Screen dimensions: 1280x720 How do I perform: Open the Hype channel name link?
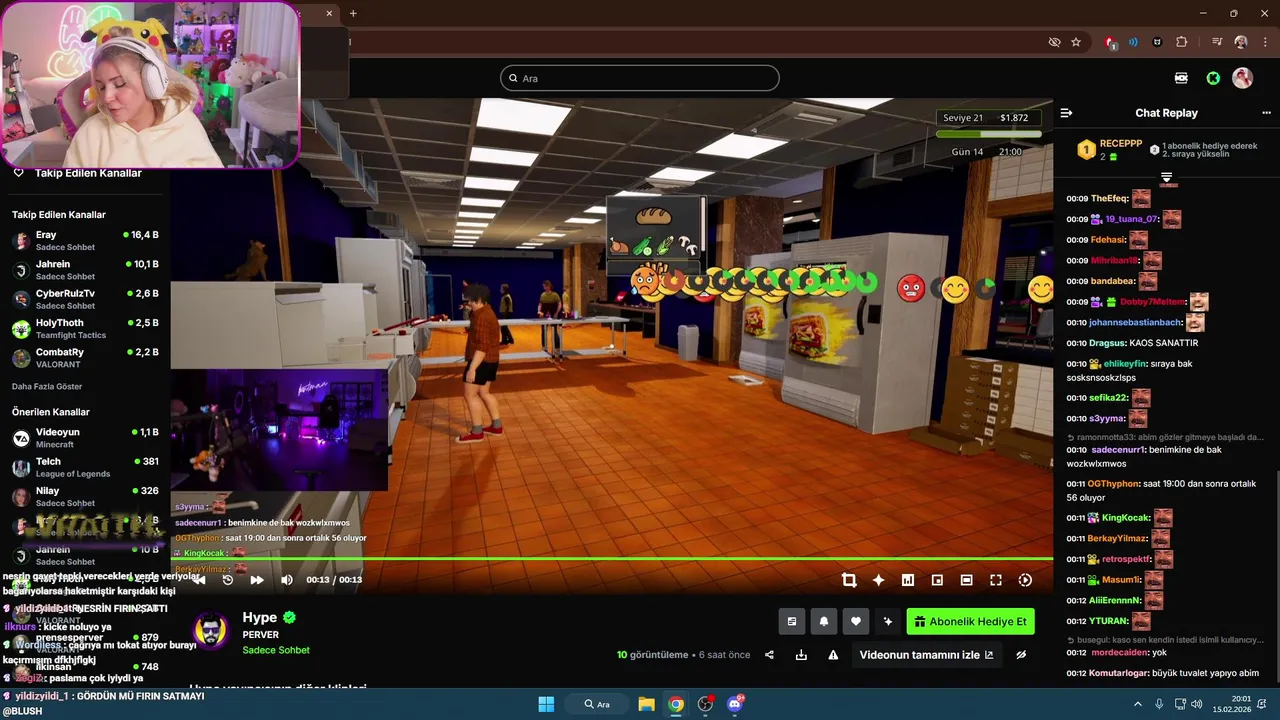[x=260, y=617]
